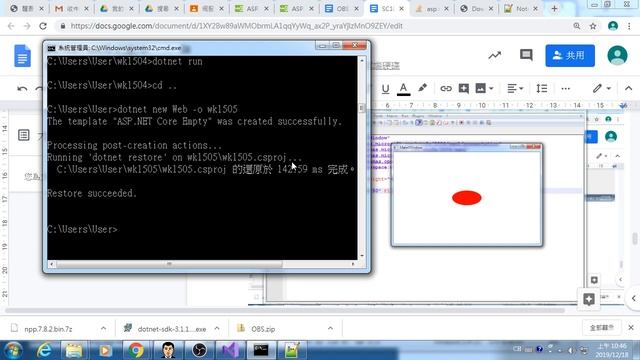Click the cmd horizontal scrollbar thumb
This screenshot has width=640, height=360.
tap(169, 264)
